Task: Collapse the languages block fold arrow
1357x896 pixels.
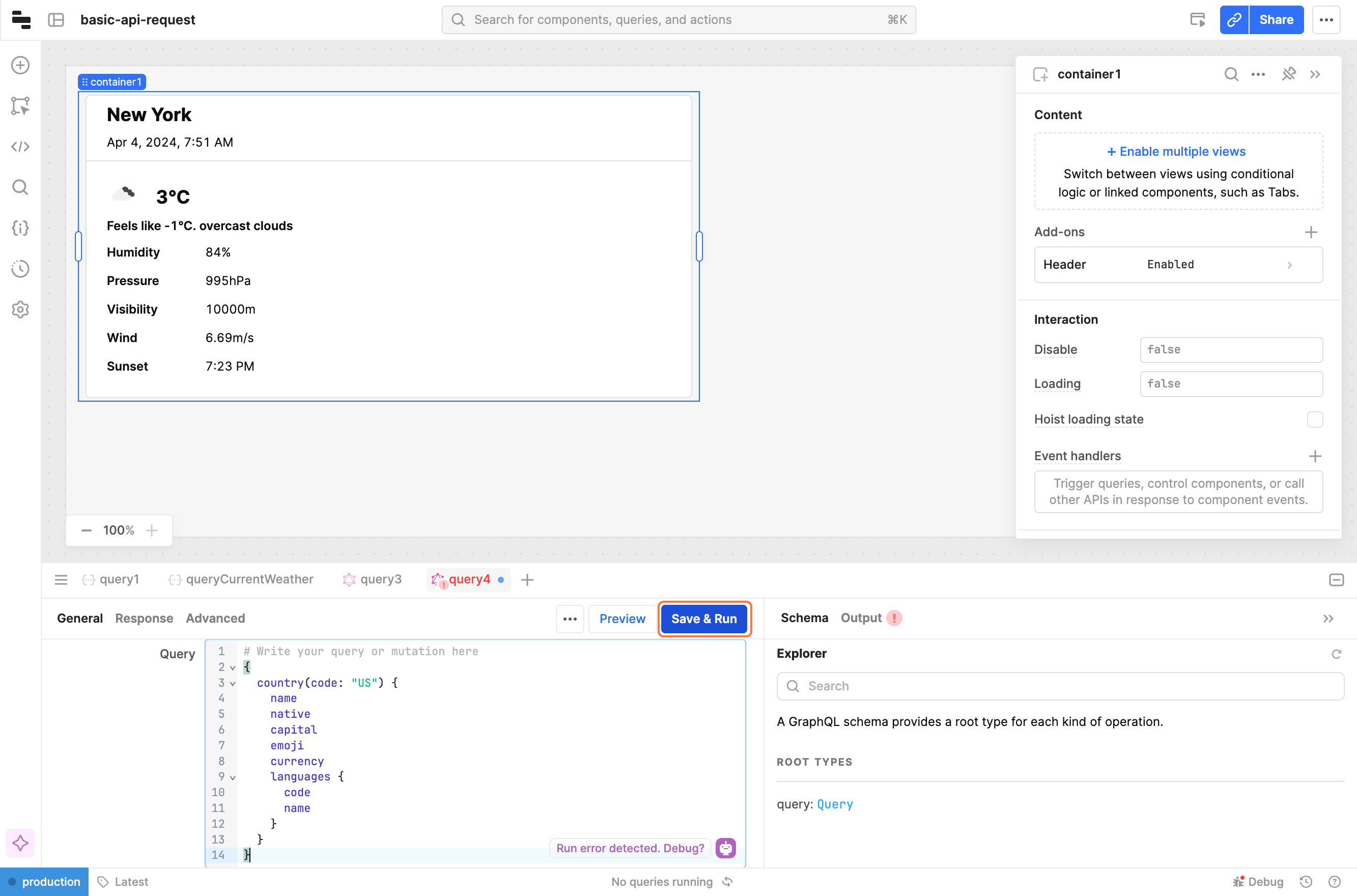Action: pyautogui.click(x=233, y=777)
